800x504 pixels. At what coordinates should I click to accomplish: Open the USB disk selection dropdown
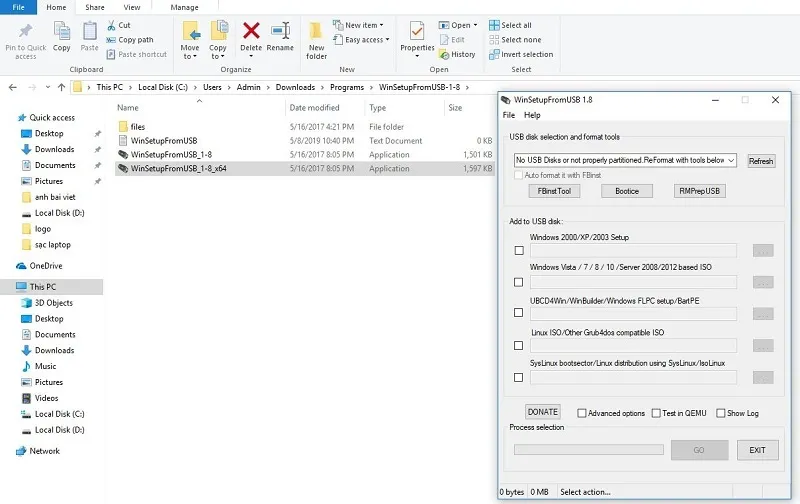625,160
